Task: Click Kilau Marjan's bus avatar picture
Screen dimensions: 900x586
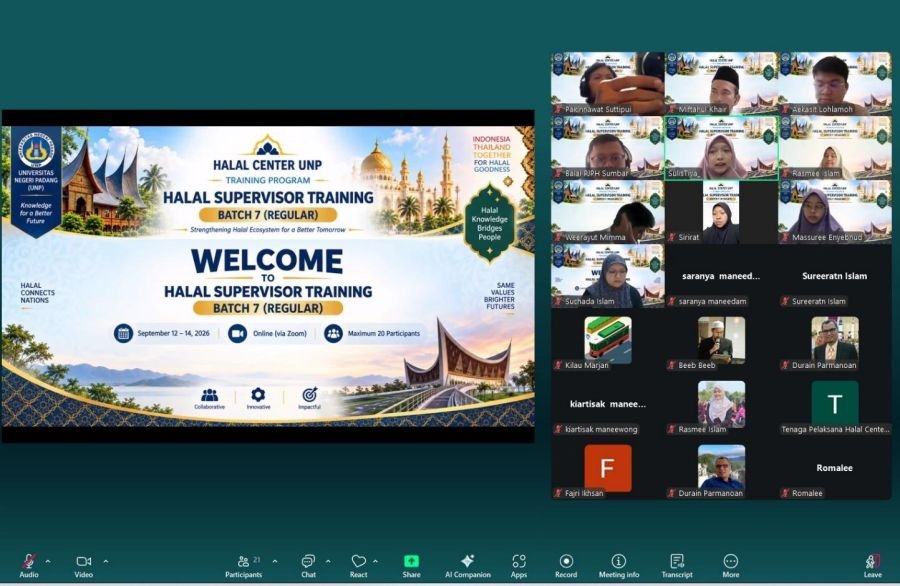Action: tap(608, 340)
